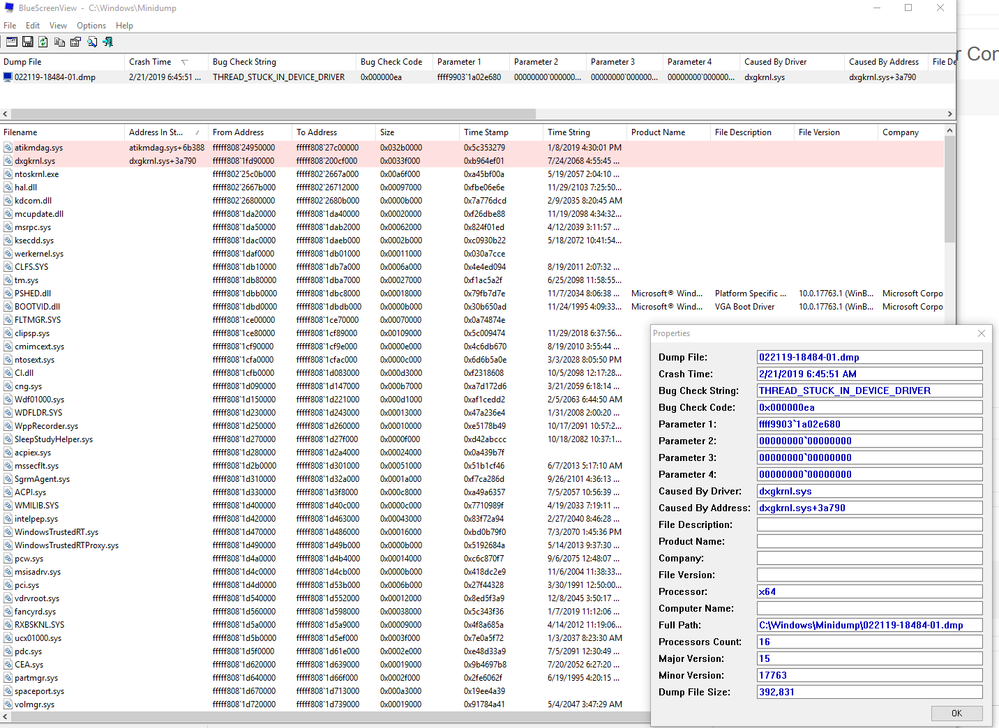Click the Find magnifier toolbar icon
The width and height of the screenshot is (999, 728).
coord(92,42)
